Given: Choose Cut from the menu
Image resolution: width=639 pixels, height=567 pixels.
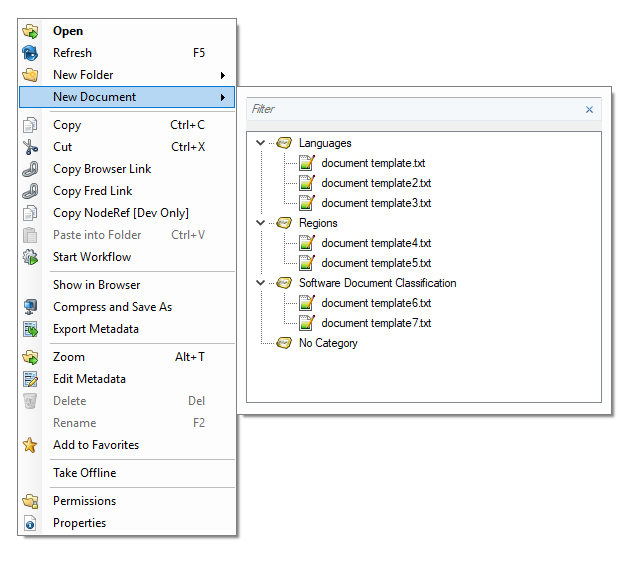Looking at the screenshot, I should (127, 147).
